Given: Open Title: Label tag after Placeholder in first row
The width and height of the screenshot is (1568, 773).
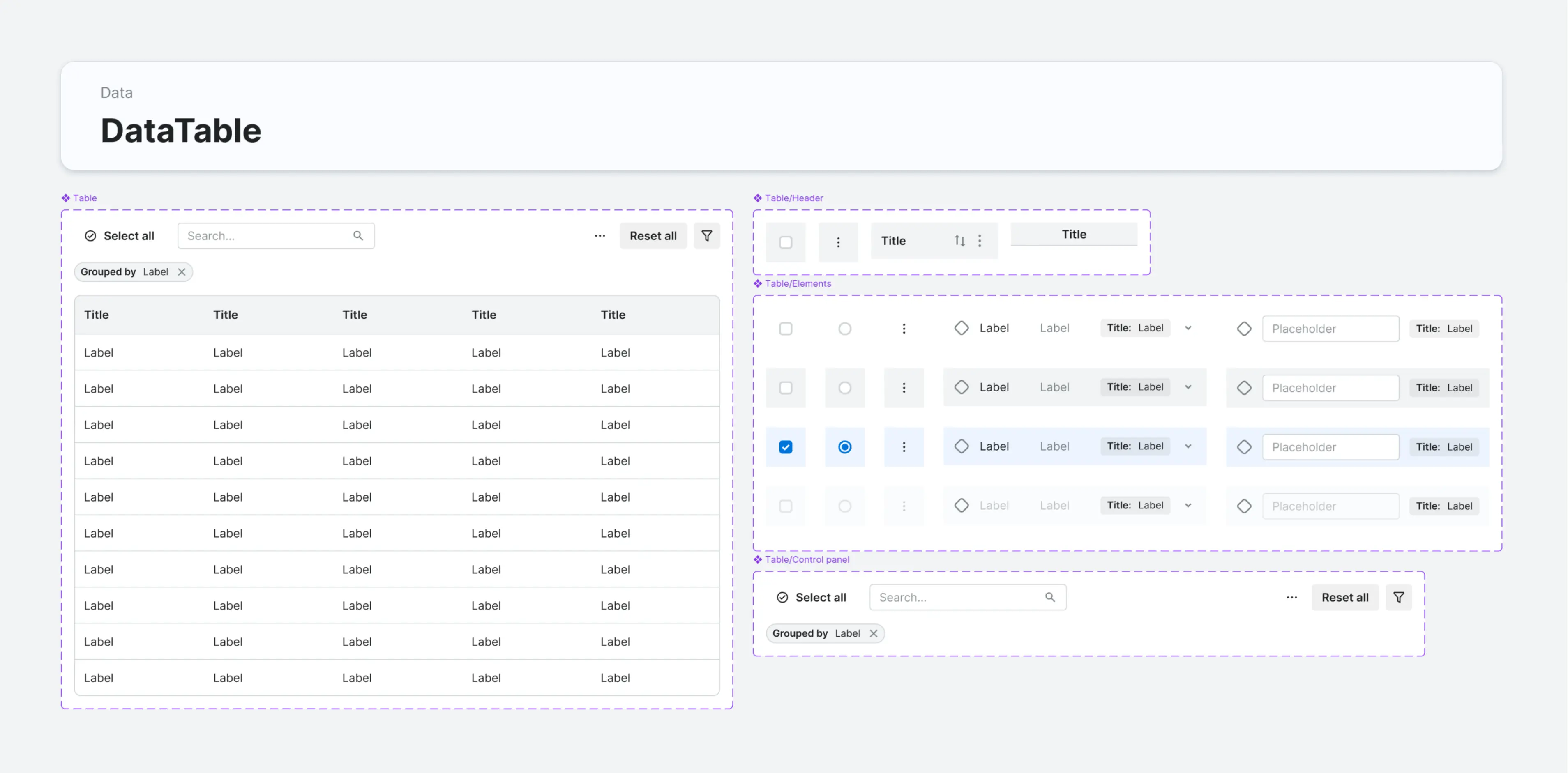Looking at the screenshot, I should coord(1444,329).
